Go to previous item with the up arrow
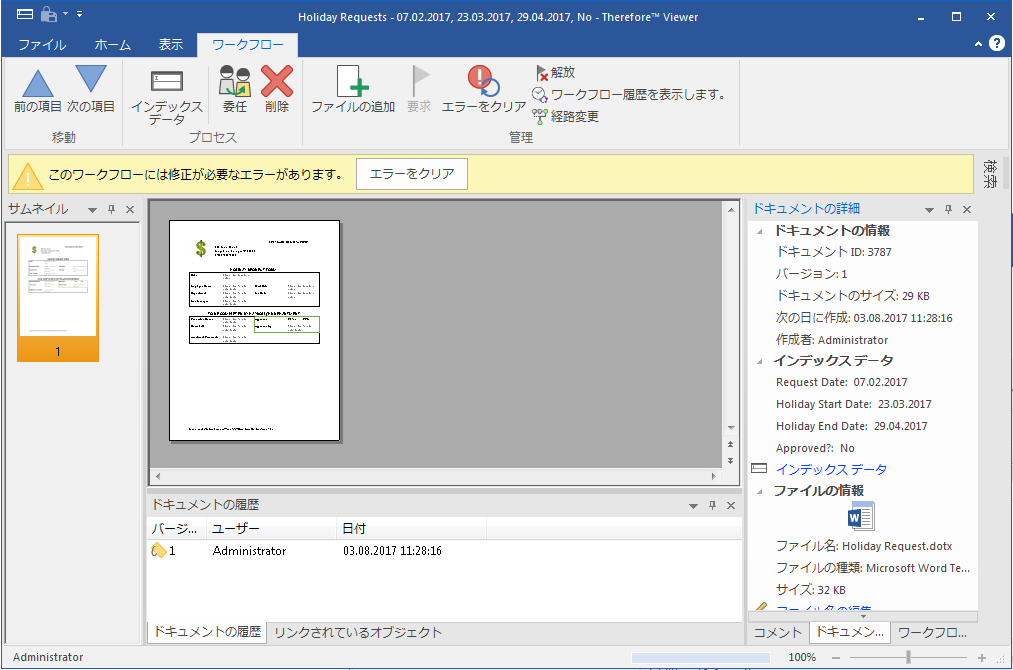Viewport: 1013px width, 670px height. tap(37, 90)
